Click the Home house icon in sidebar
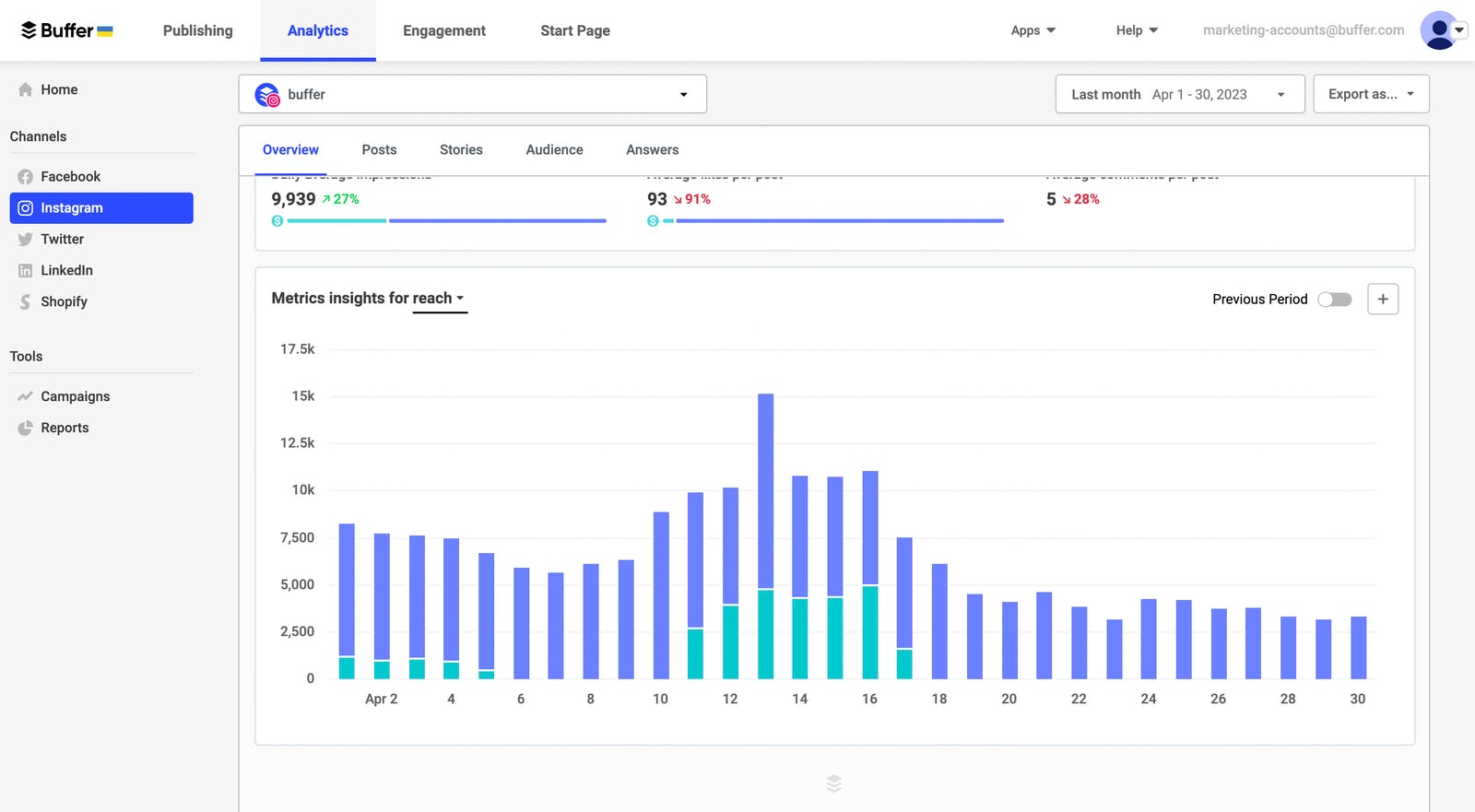 point(25,89)
